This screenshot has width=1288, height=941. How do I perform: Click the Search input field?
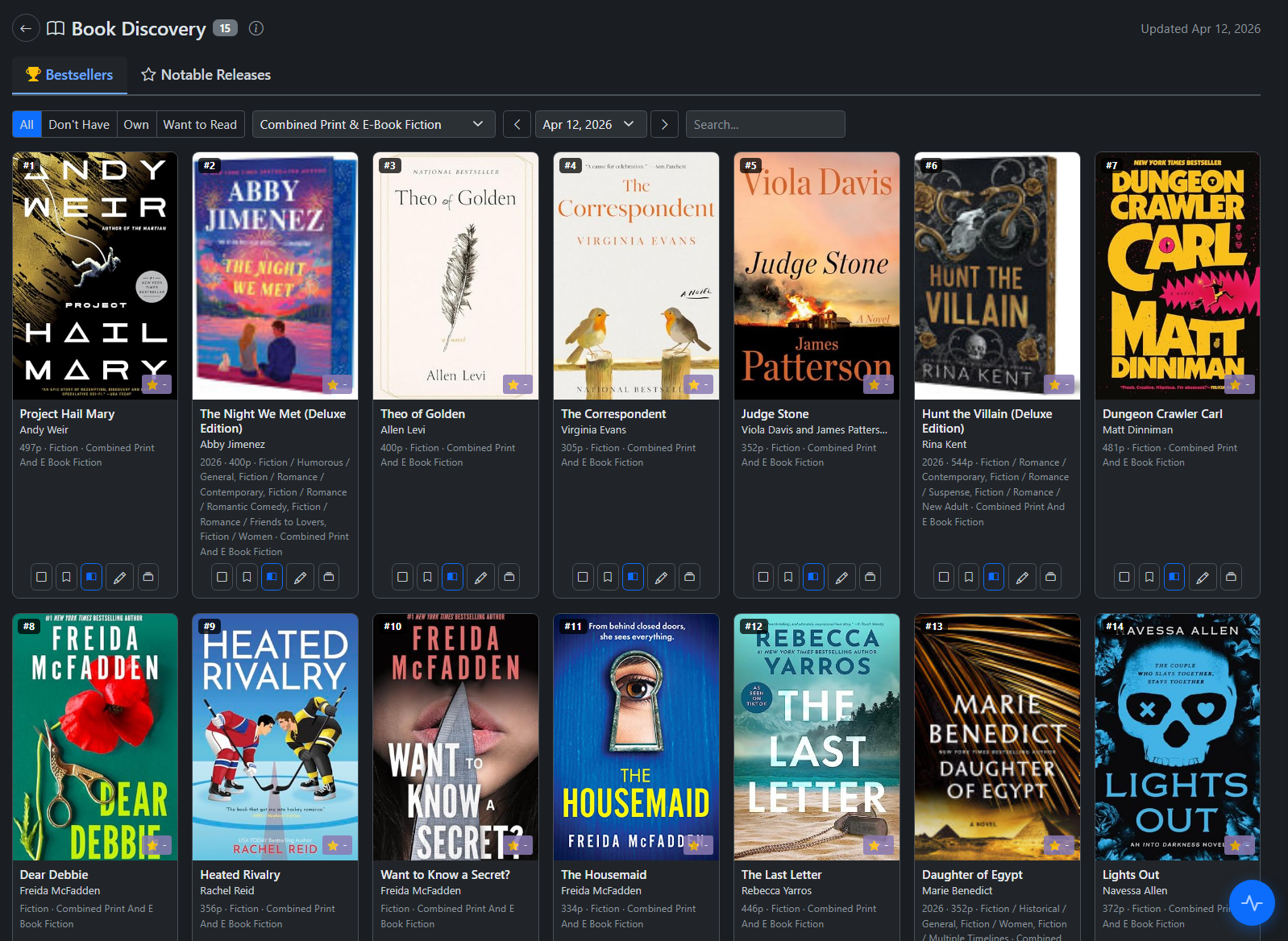coord(764,124)
